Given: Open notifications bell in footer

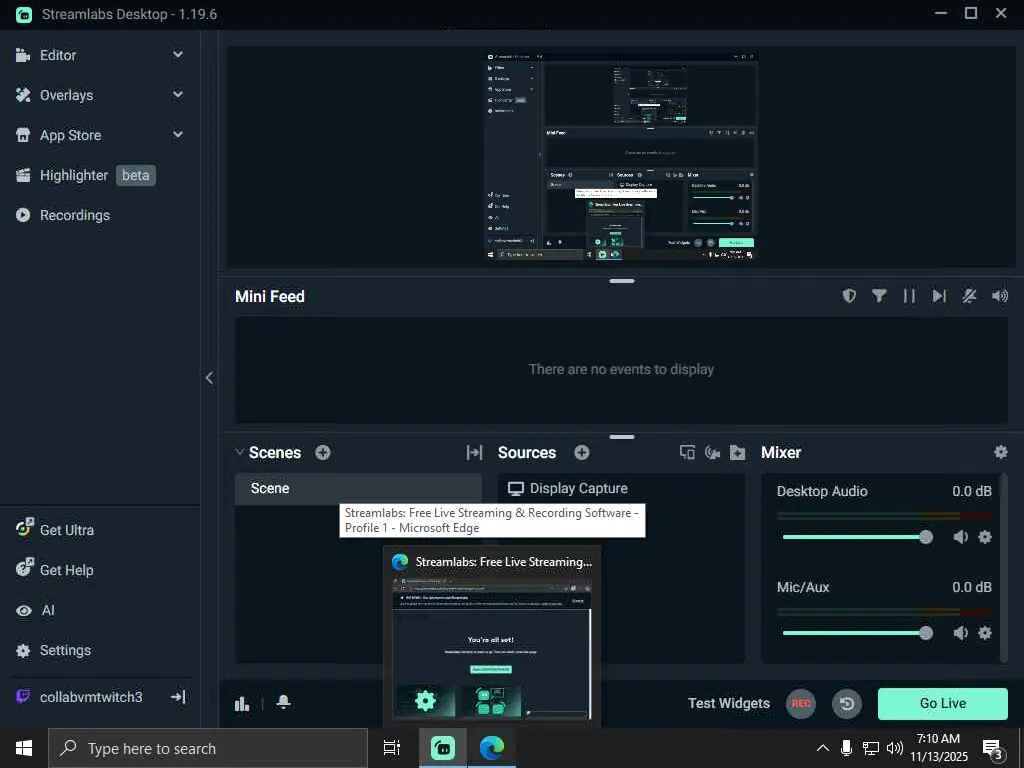Looking at the screenshot, I should (283, 702).
